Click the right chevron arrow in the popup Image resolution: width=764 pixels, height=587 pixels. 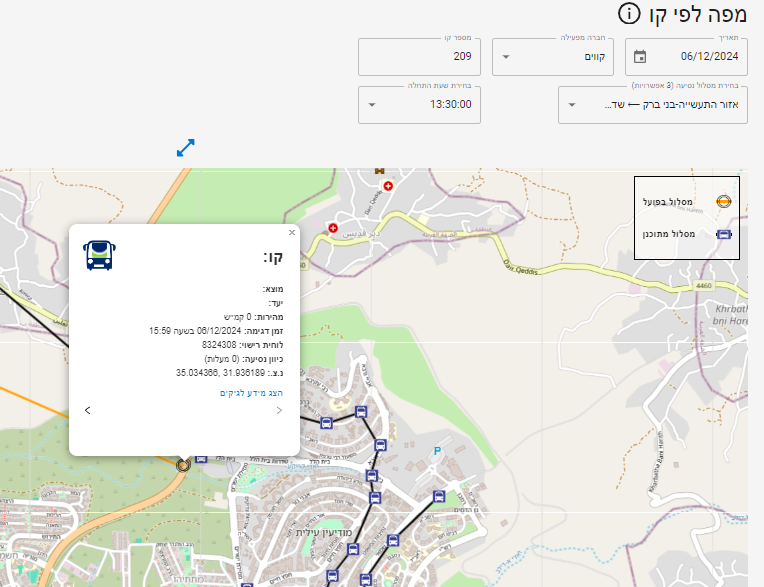click(x=279, y=410)
